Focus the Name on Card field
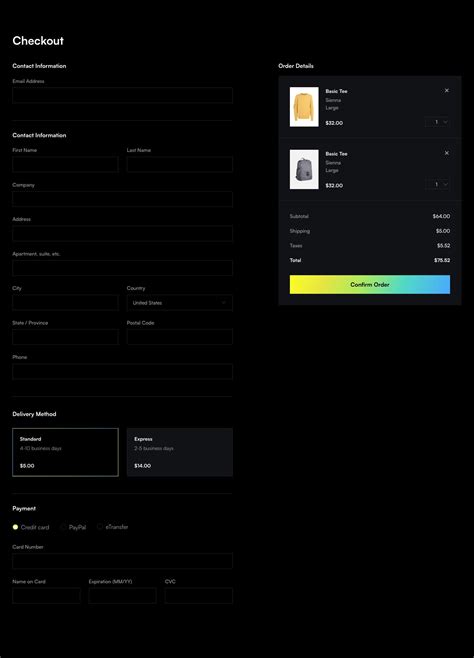 46,596
